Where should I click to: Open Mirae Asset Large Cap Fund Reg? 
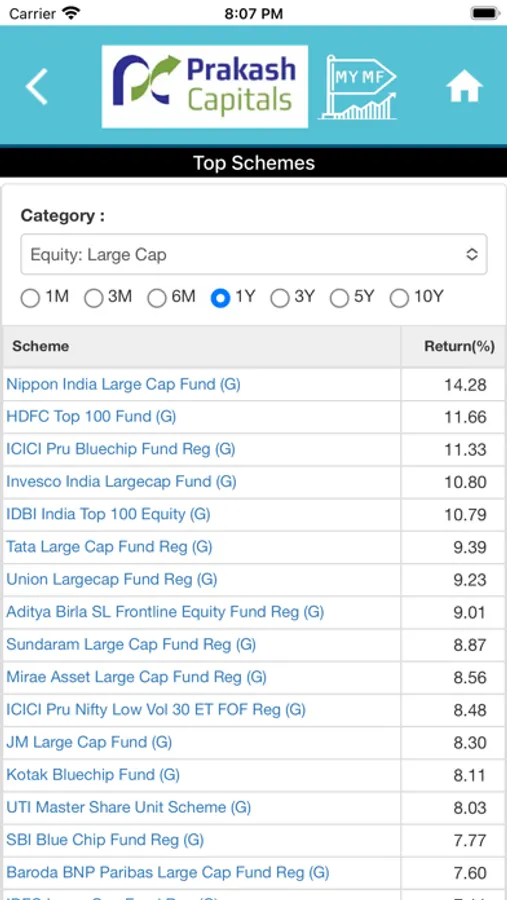[137, 677]
